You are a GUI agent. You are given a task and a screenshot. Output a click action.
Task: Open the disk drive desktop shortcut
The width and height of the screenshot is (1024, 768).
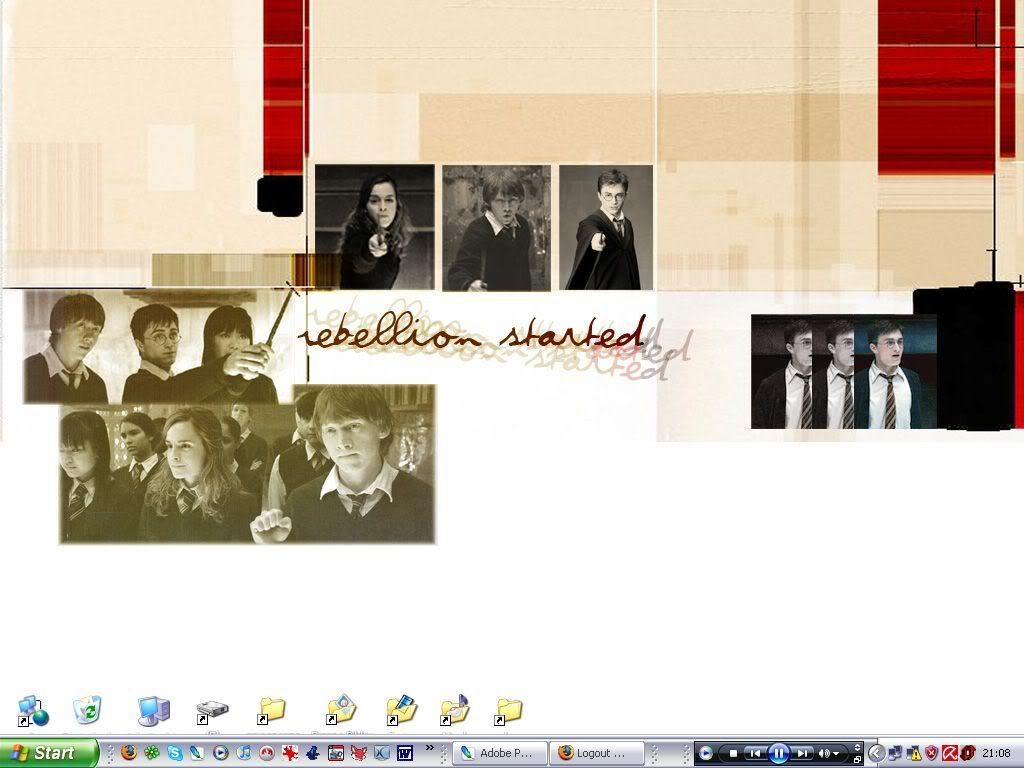(x=212, y=711)
